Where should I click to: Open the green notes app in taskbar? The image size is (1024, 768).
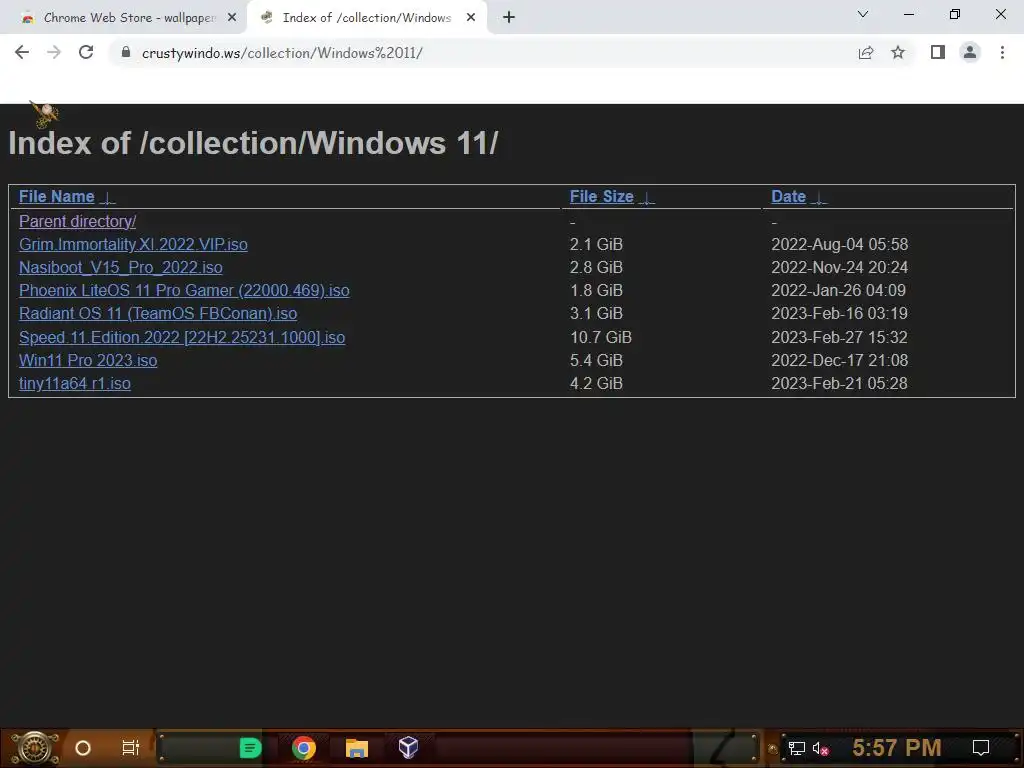click(x=250, y=748)
